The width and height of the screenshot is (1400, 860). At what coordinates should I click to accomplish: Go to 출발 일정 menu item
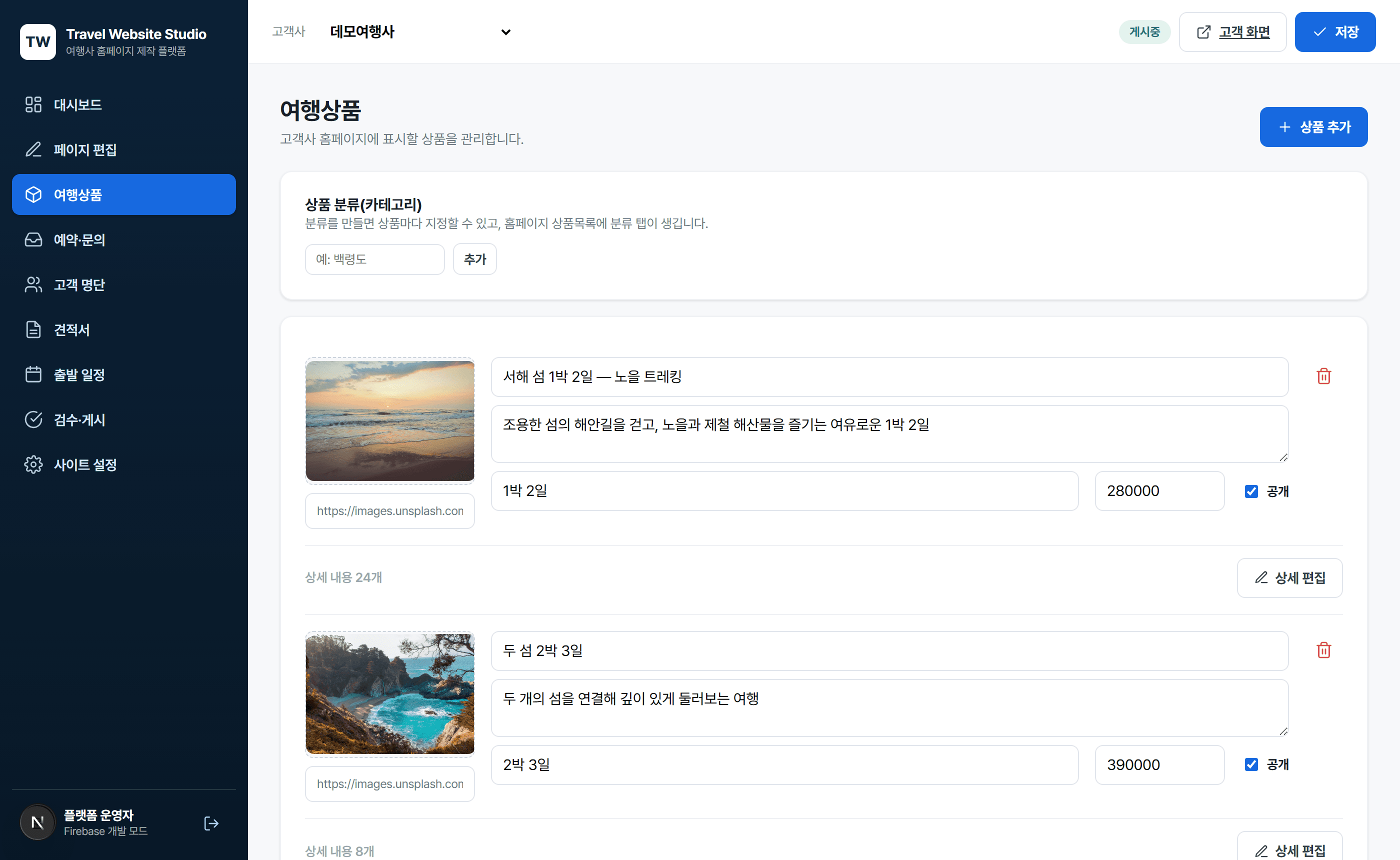124,374
